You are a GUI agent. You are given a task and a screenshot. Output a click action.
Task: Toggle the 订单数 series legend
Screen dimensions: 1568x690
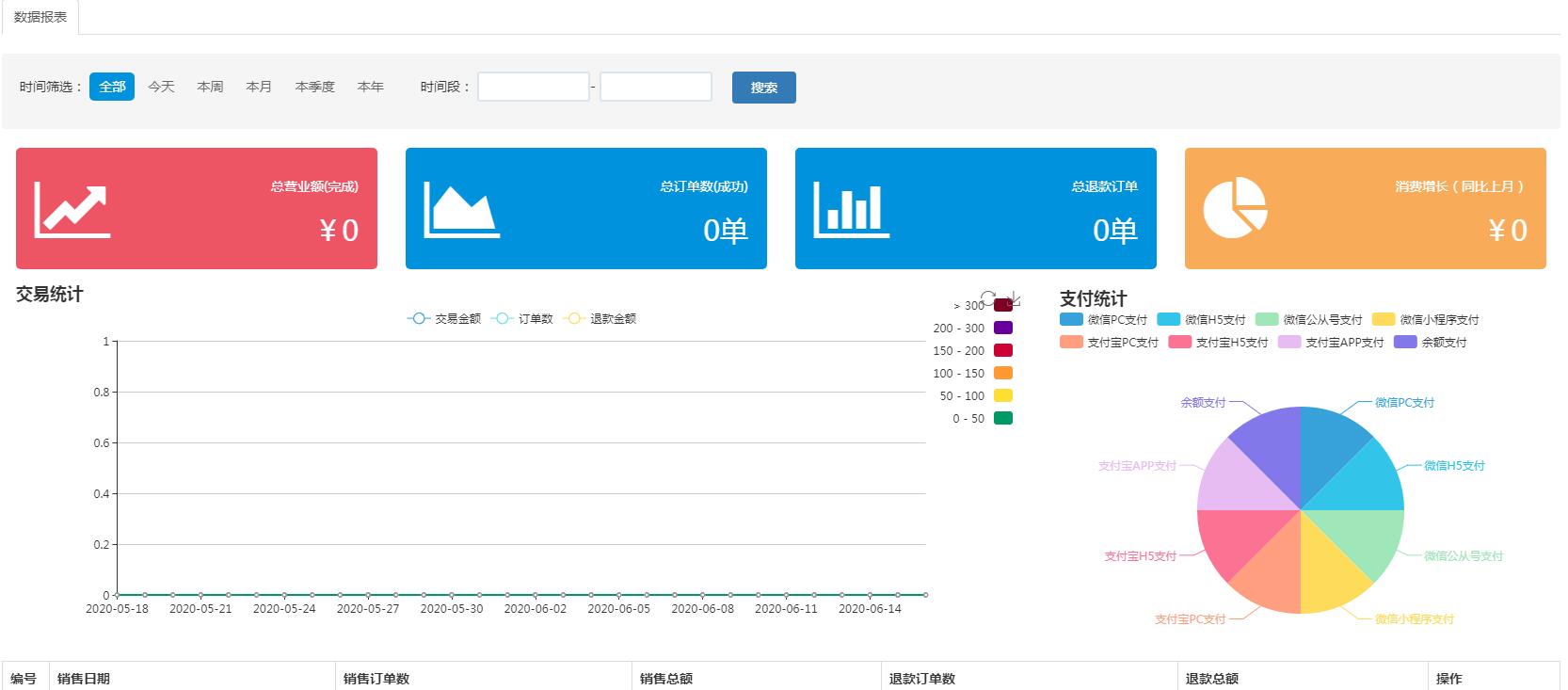pyautogui.click(x=522, y=319)
